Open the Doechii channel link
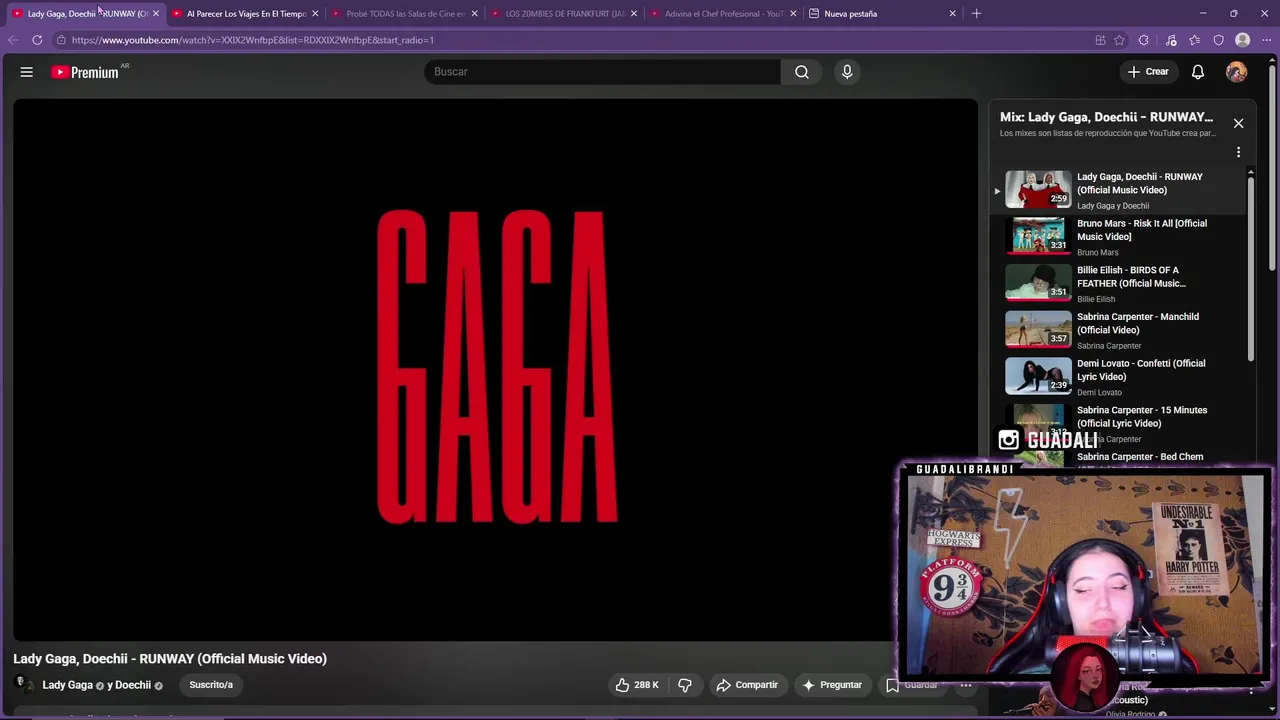Viewport: 1280px width, 720px height. tap(130, 685)
